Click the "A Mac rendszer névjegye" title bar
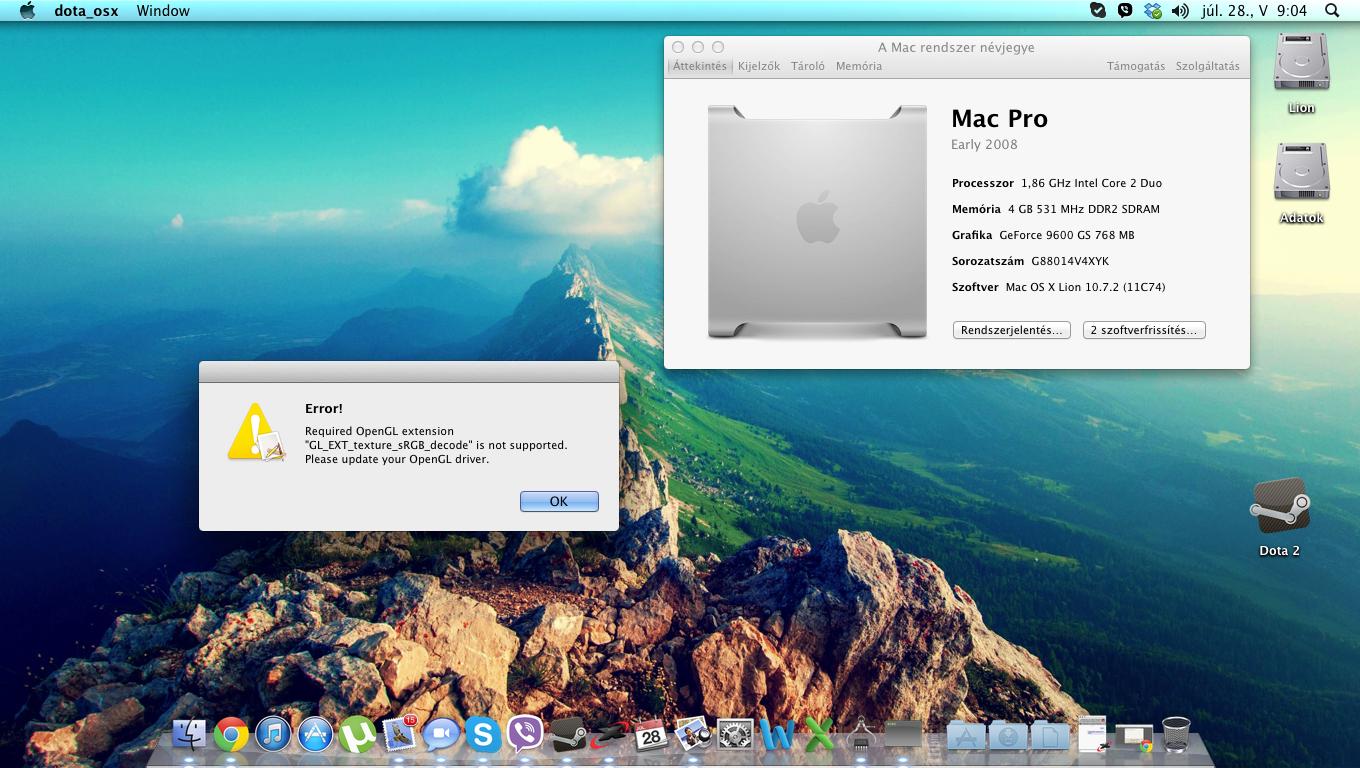Screen dimensions: 1360x768 click(956, 47)
